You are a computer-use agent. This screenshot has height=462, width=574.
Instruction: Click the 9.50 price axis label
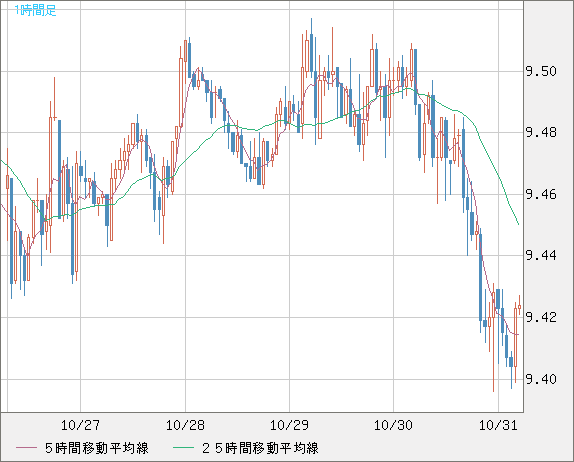[541, 71]
